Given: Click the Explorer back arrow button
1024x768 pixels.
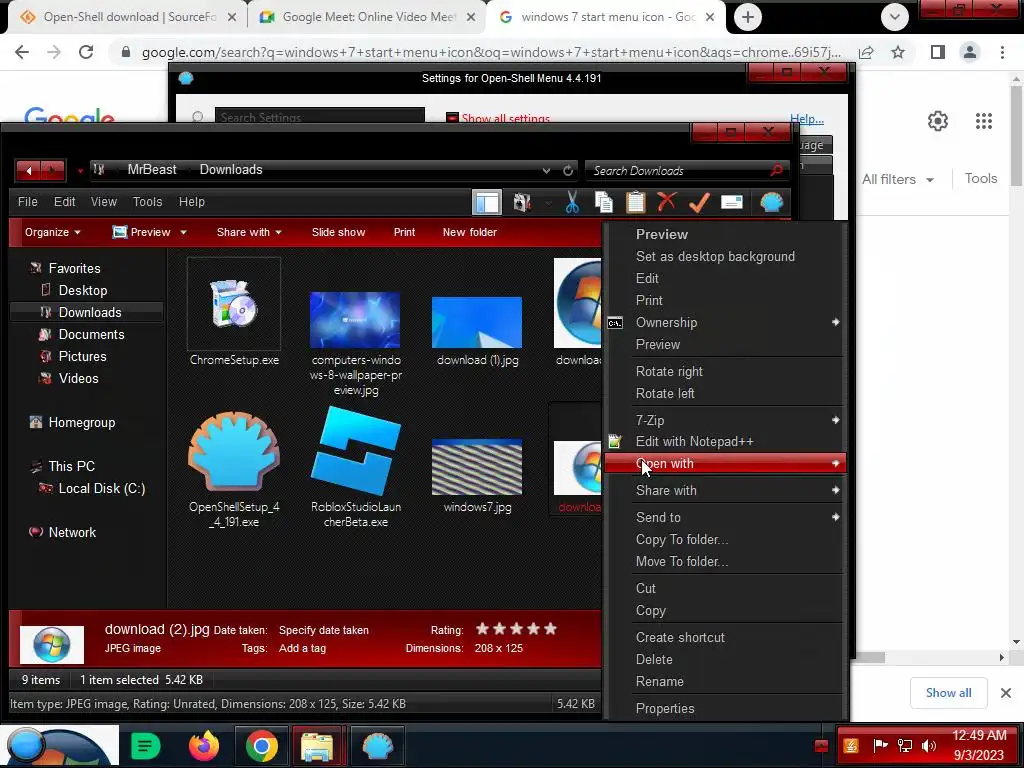Looking at the screenshot, I should [x=29, y=170].
